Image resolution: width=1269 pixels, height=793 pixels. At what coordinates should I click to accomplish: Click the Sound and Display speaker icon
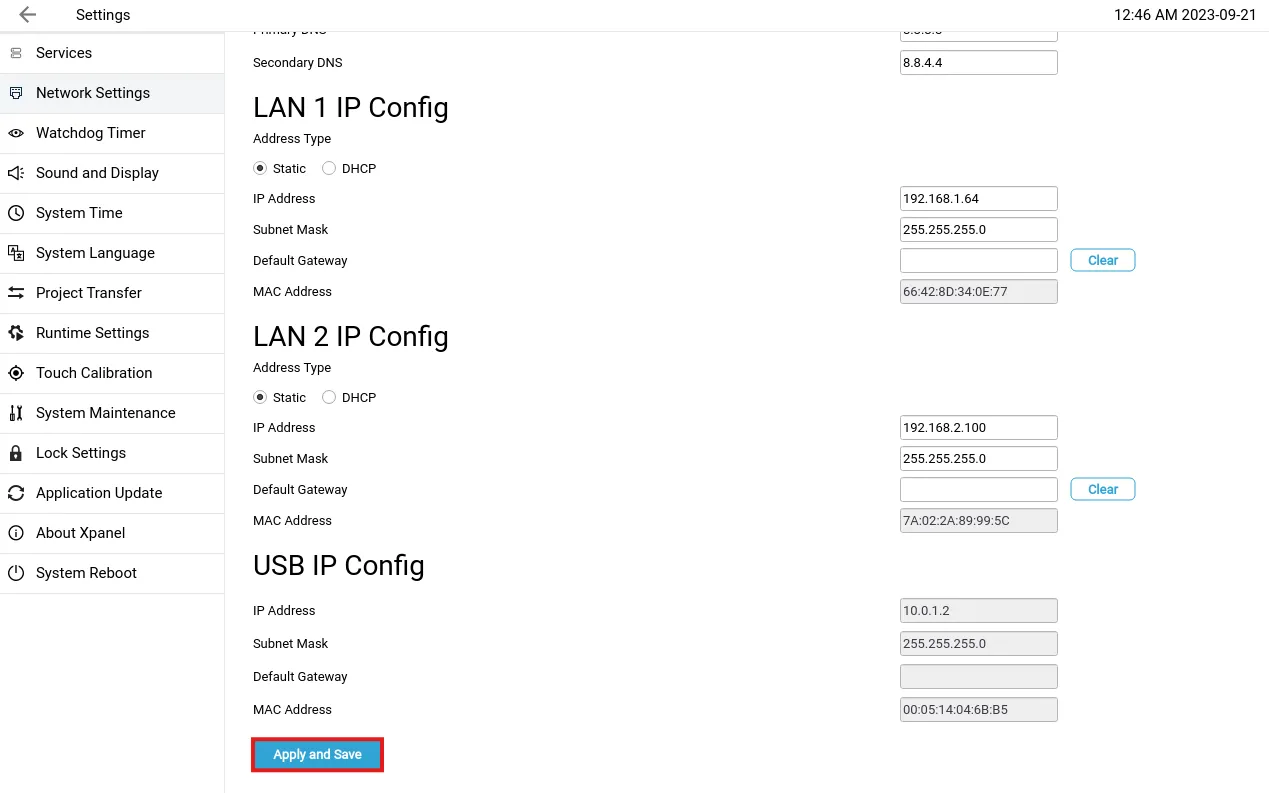(x=16, y=173)
